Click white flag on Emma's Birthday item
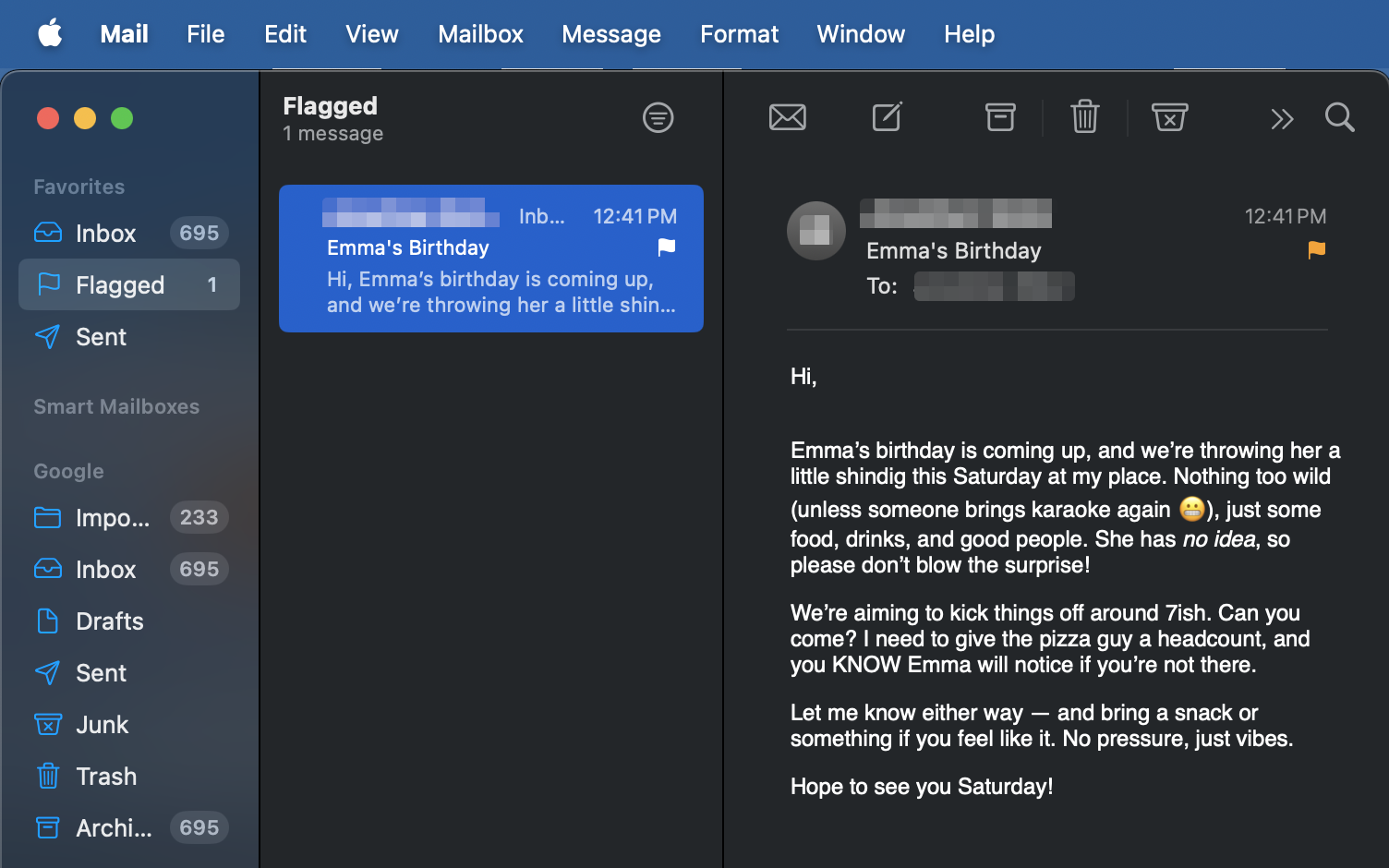Image resolution: width=1389 pixels, height=868 pixels. coord(667,247)
